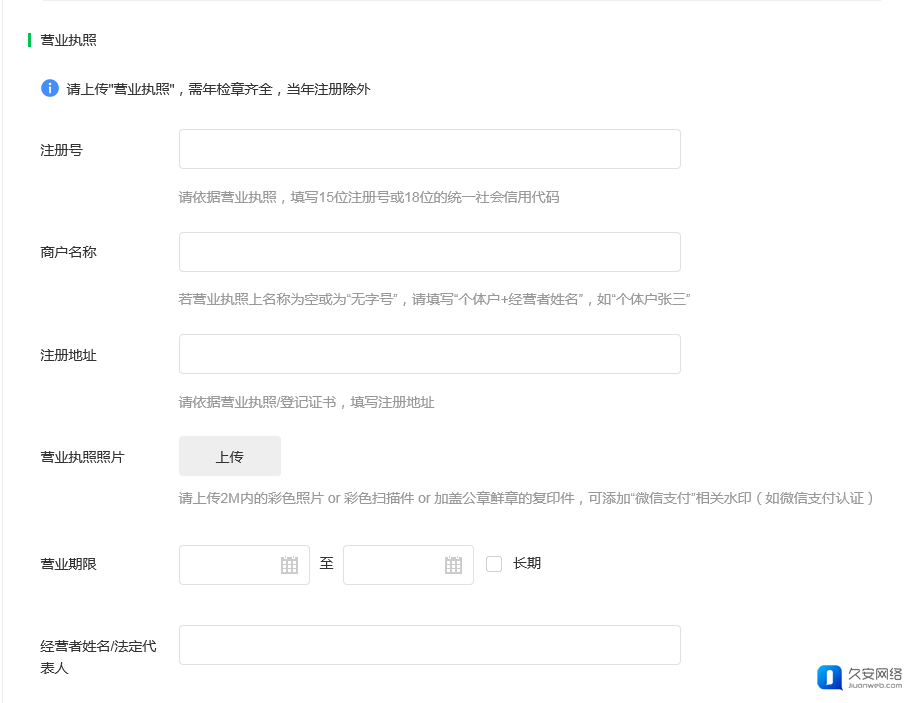
Task: Click the 久安网络 logo icon
Action: pyautogui.click(x=830, y=677)
